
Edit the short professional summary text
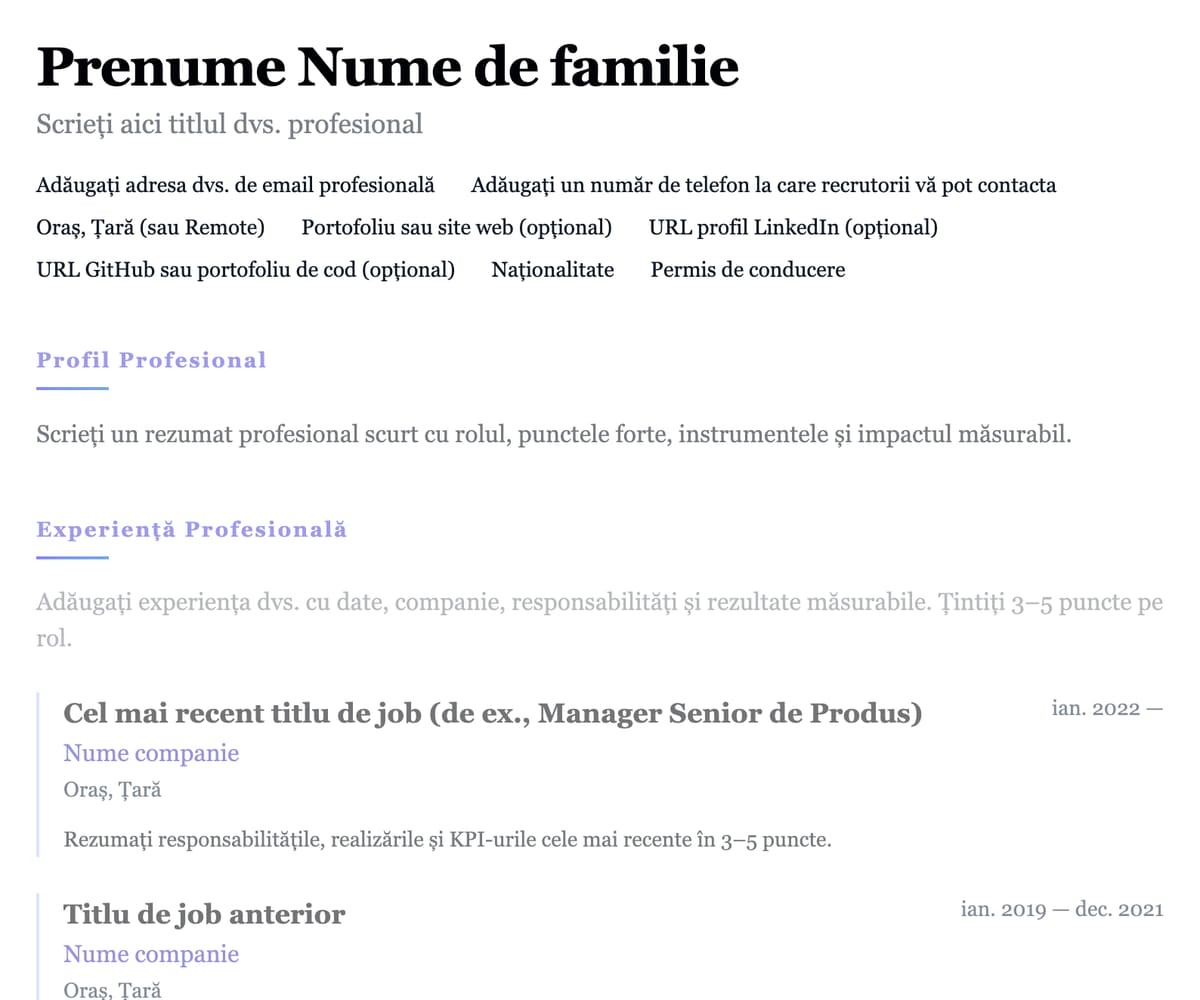[553, 435]
